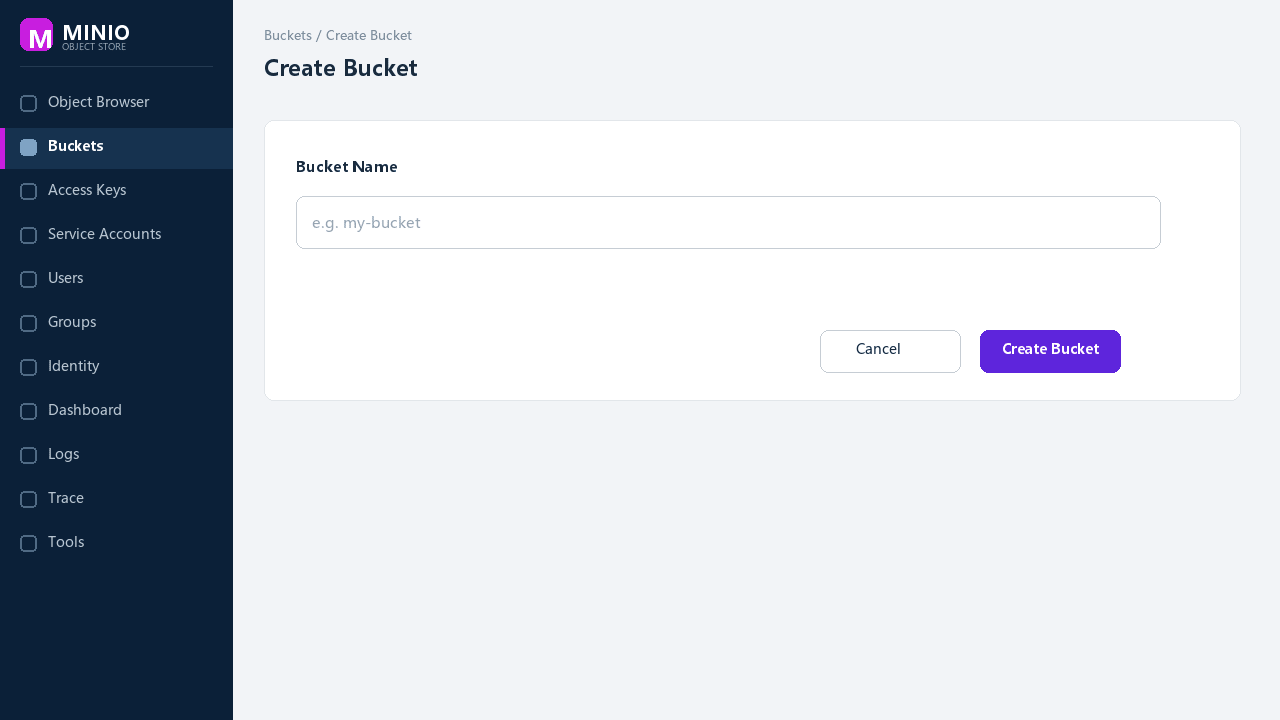The height and width of the screenshot is (720, 1280).
Task: Click the Create Bucket button
Action: [1050, 351]
